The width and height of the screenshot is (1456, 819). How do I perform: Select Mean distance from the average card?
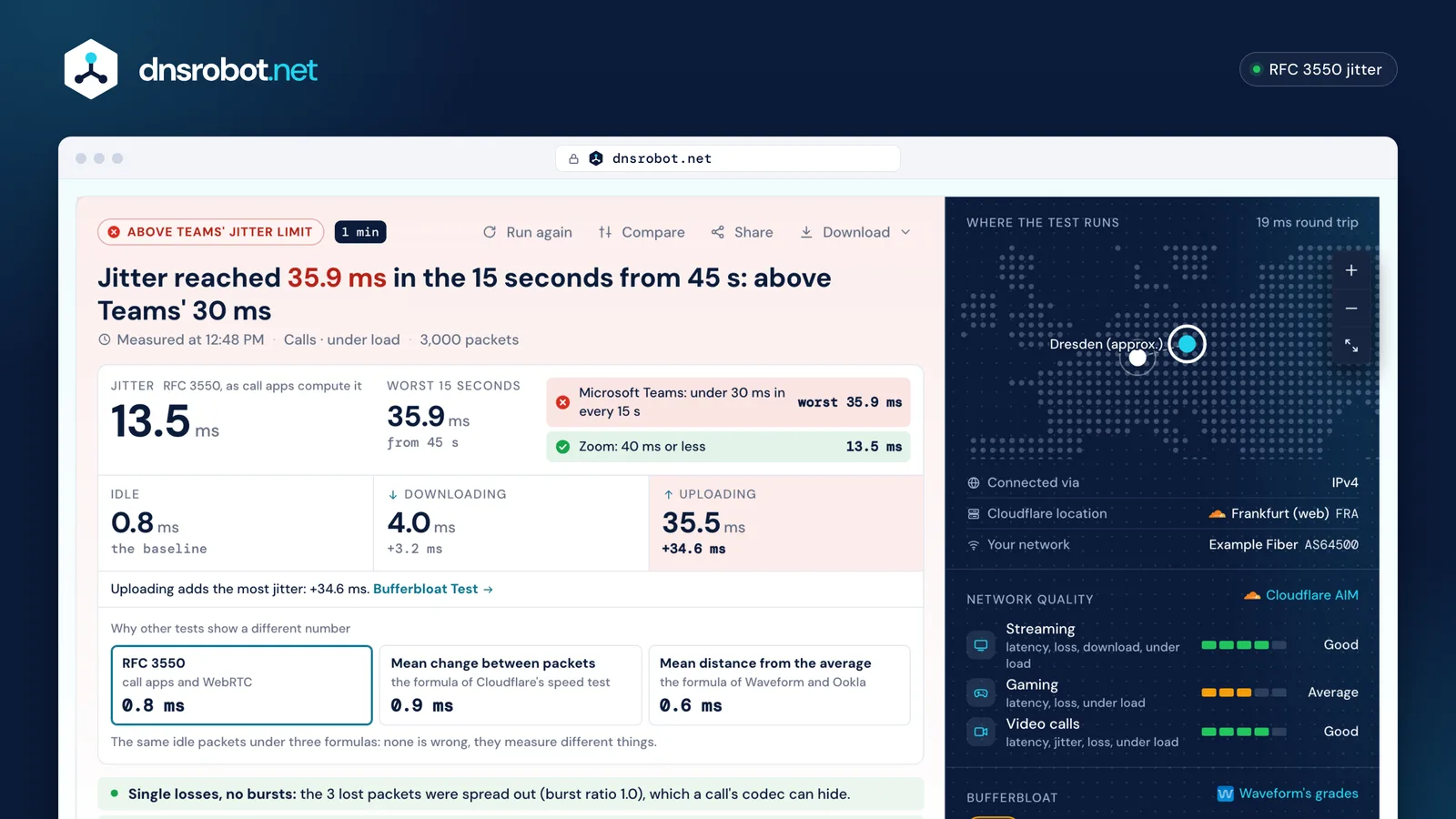[x=779, y=685]
